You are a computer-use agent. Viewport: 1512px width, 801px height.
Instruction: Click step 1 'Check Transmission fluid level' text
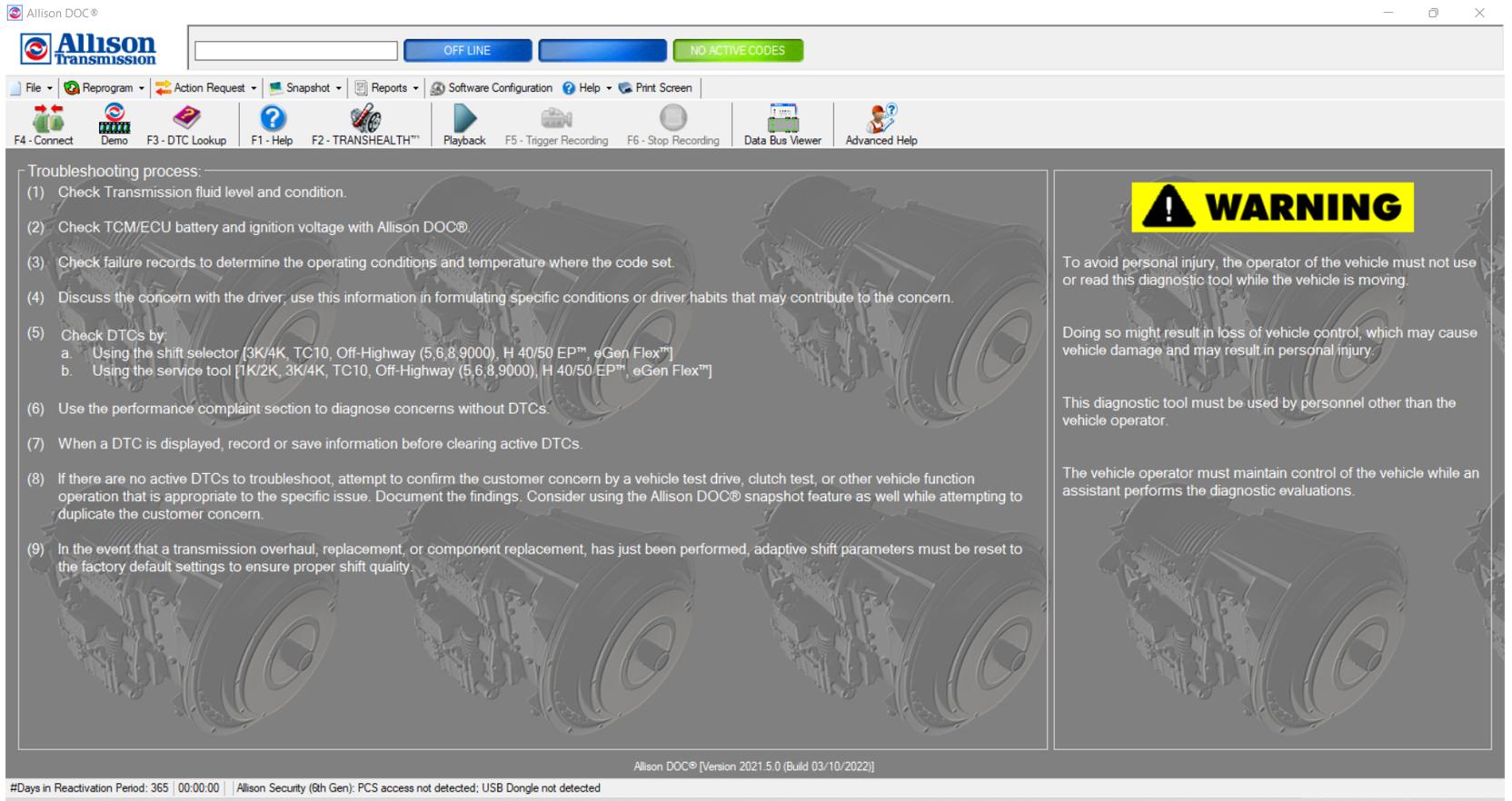coord(202,193)
